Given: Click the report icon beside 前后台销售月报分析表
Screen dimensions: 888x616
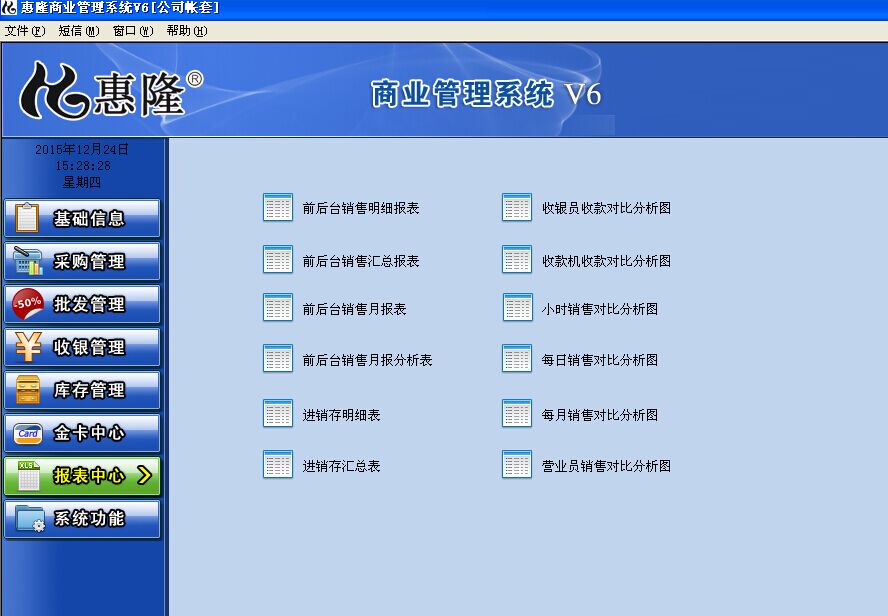Looking at the screenshot, I should (x=278, y=358).
